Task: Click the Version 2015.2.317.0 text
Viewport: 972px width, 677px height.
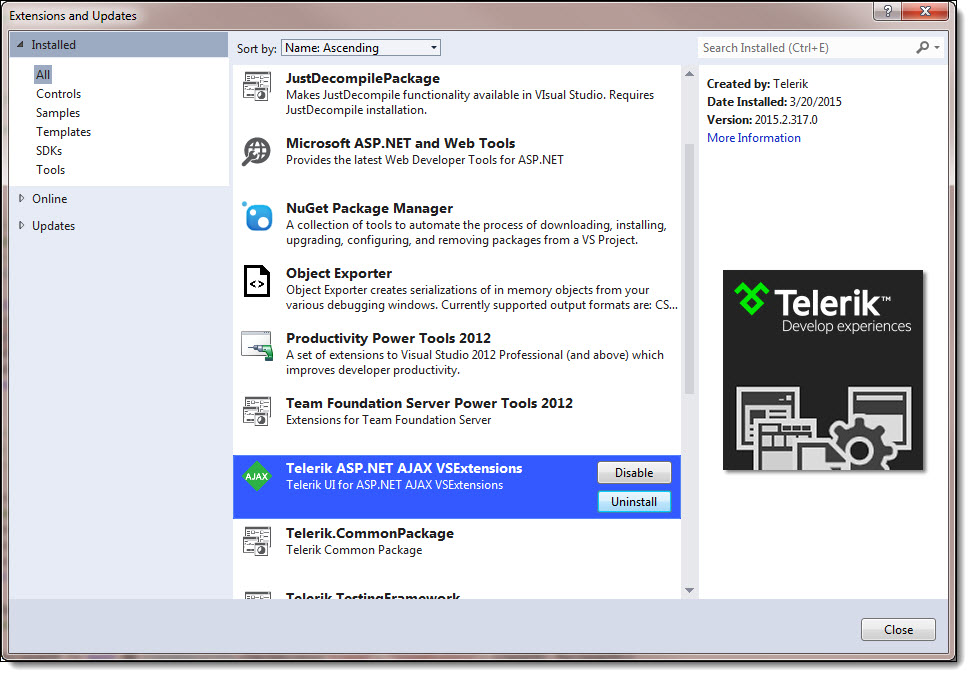Action: point(762,120)
